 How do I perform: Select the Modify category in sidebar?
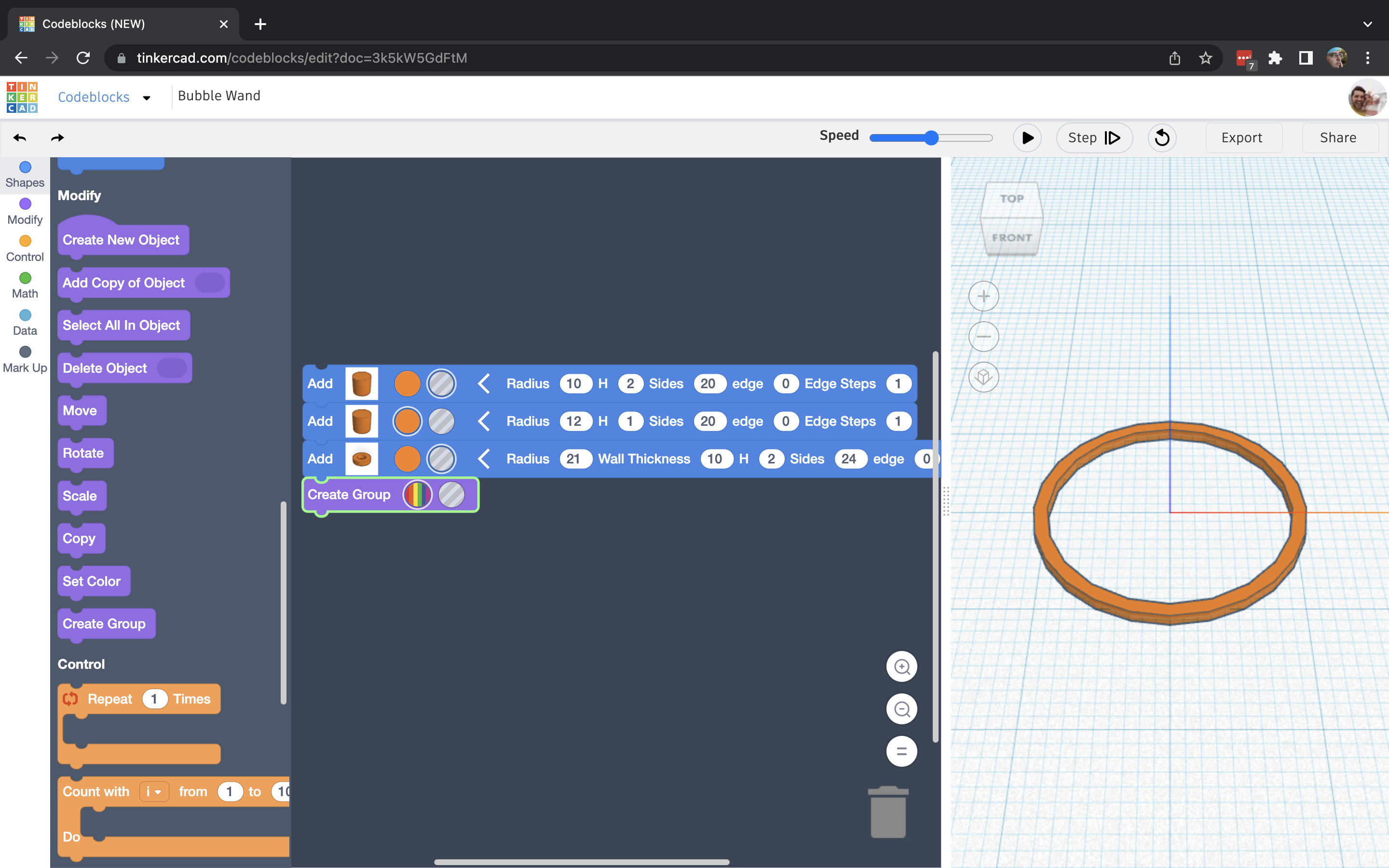(x=25, y=211)
